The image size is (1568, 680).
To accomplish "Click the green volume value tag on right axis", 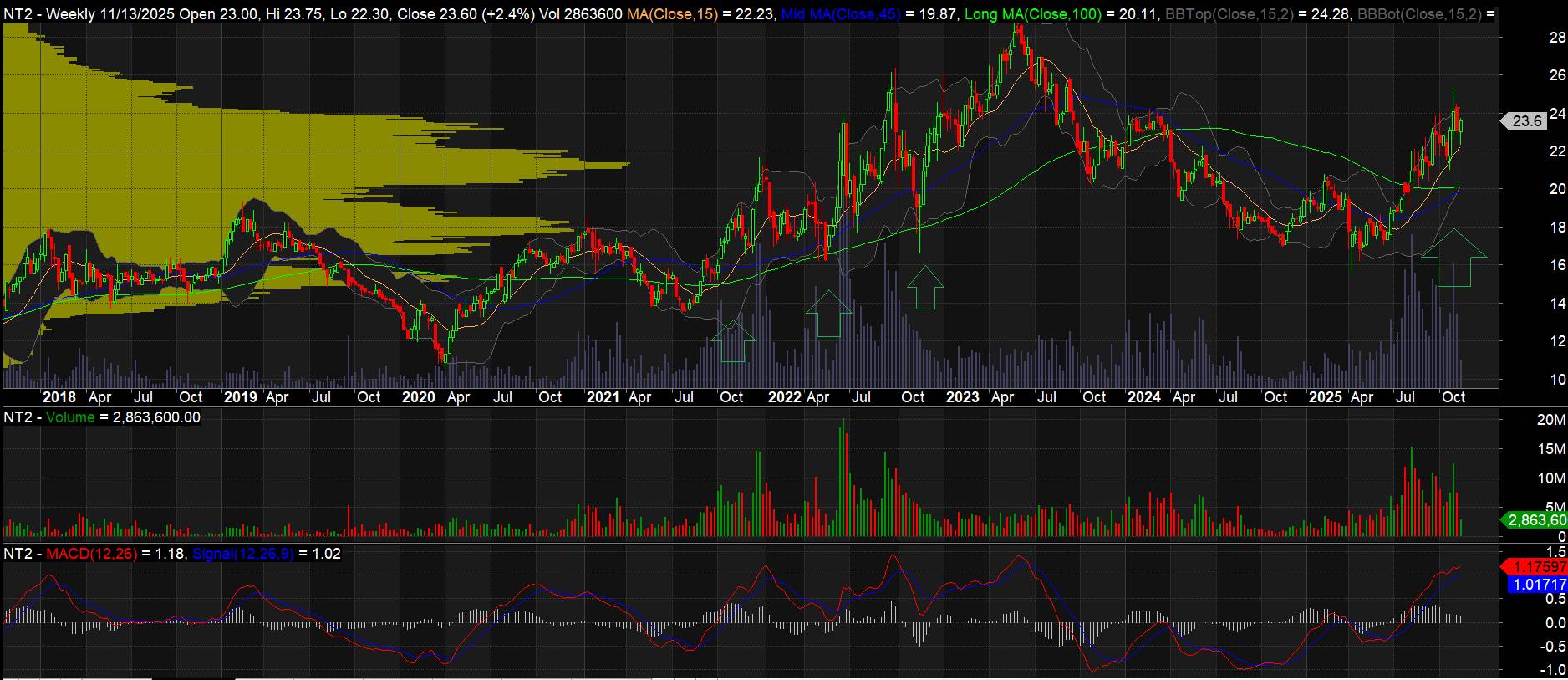I will click(1535, 520).
